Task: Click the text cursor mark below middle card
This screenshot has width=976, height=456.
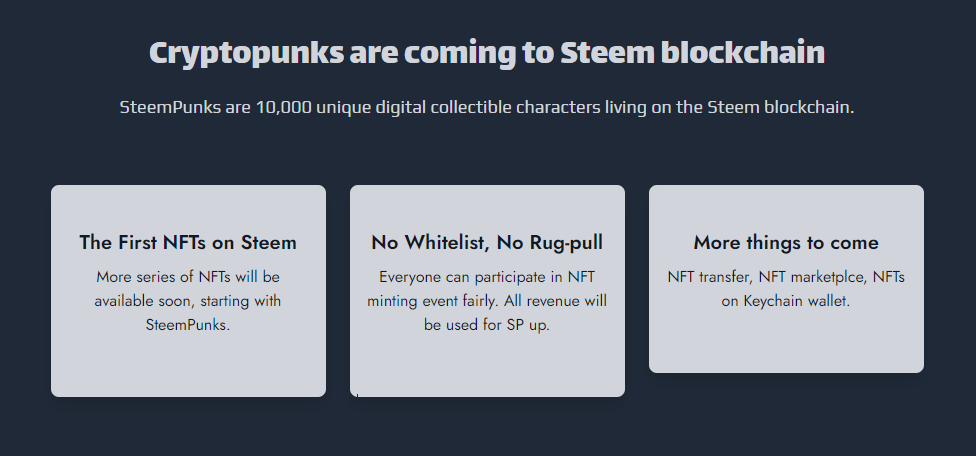Action: [357, 395]
